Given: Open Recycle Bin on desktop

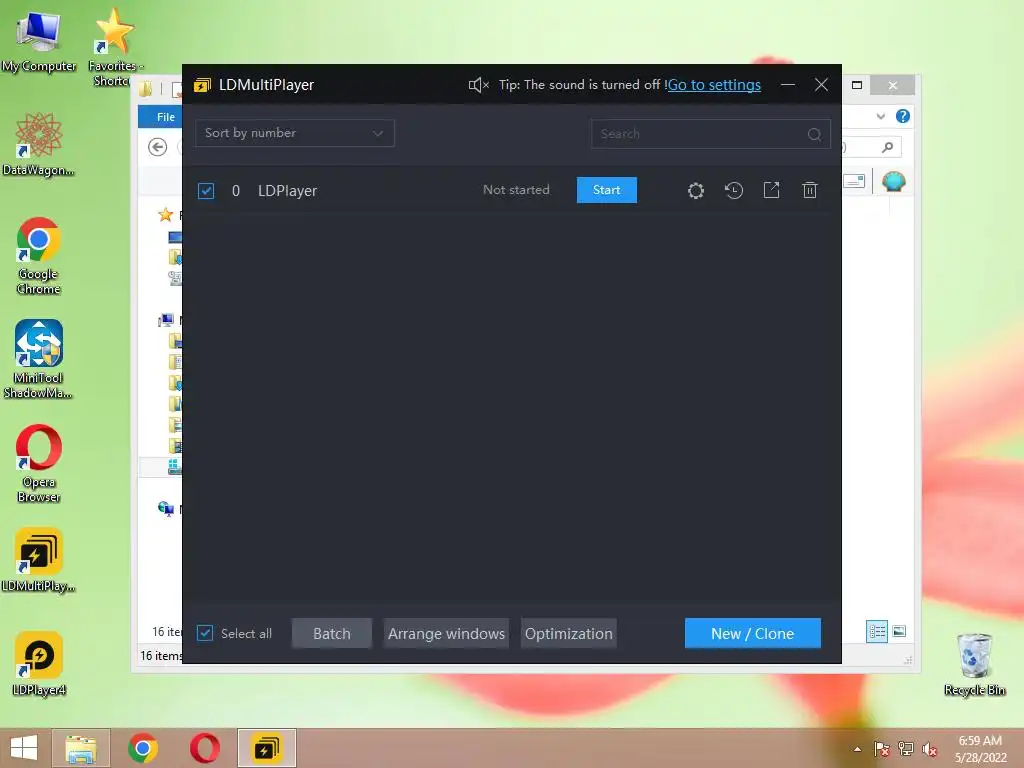Looking at the screenshot, I should tap(974, 664).
